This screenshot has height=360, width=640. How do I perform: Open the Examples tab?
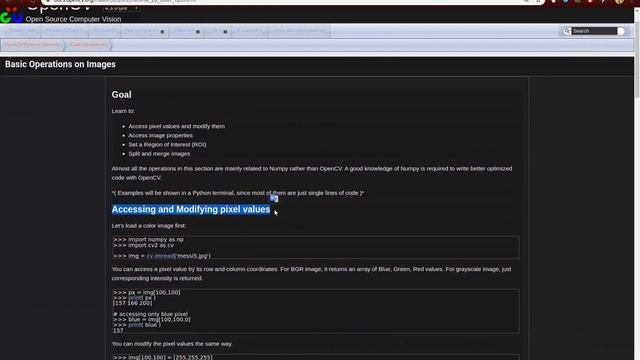coord(249,31)
